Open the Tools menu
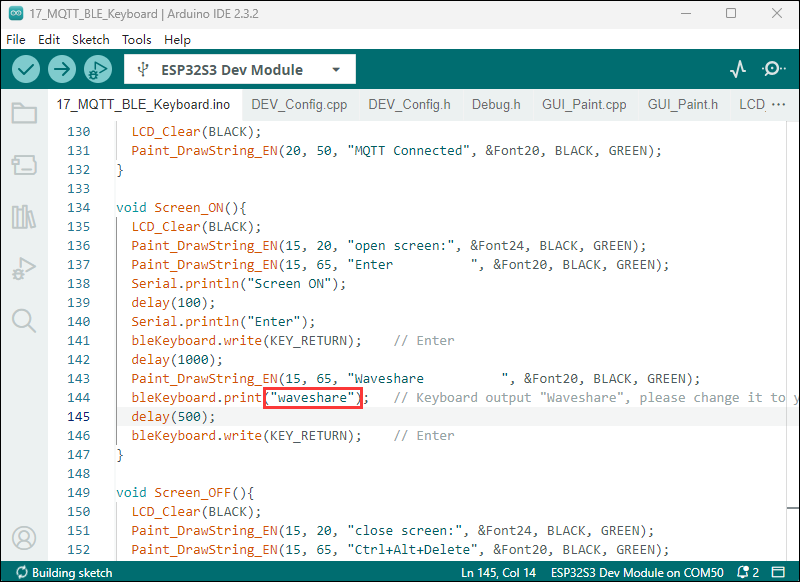This screenshot has width=800, height=582. (x=137, y=40)
